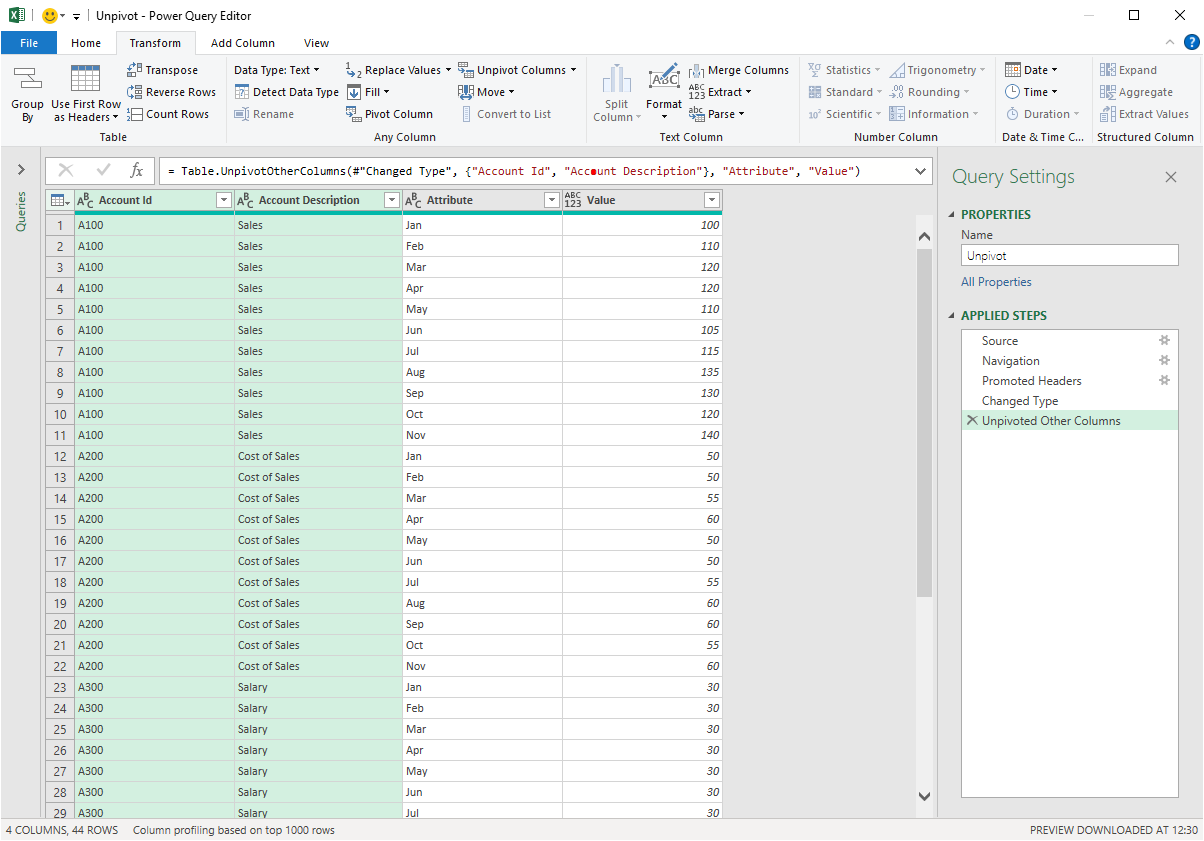Open the Unpivot Columns dropdown
The width and height of the screenshot is (1204, 841).
517,70
